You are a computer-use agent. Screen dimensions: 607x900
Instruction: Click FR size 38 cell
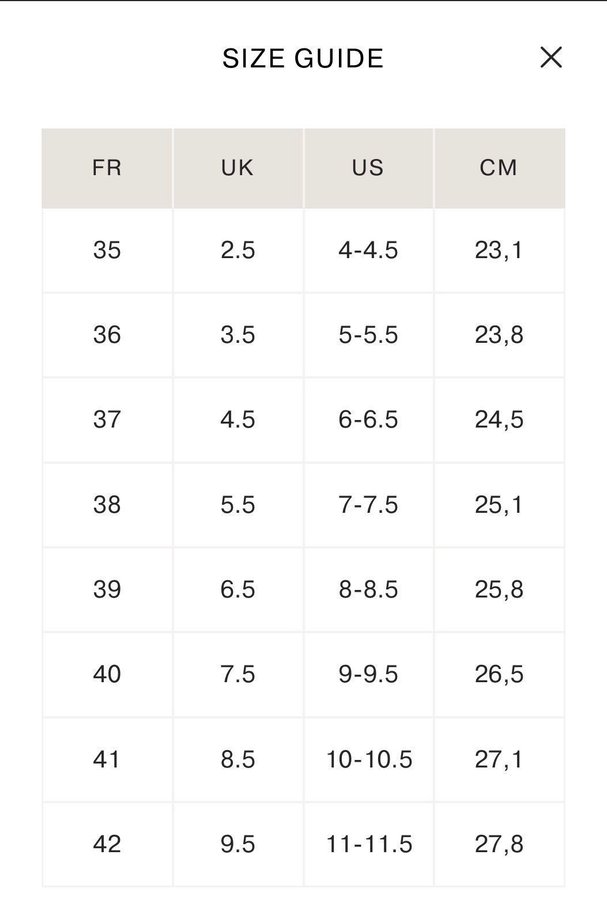107,505
